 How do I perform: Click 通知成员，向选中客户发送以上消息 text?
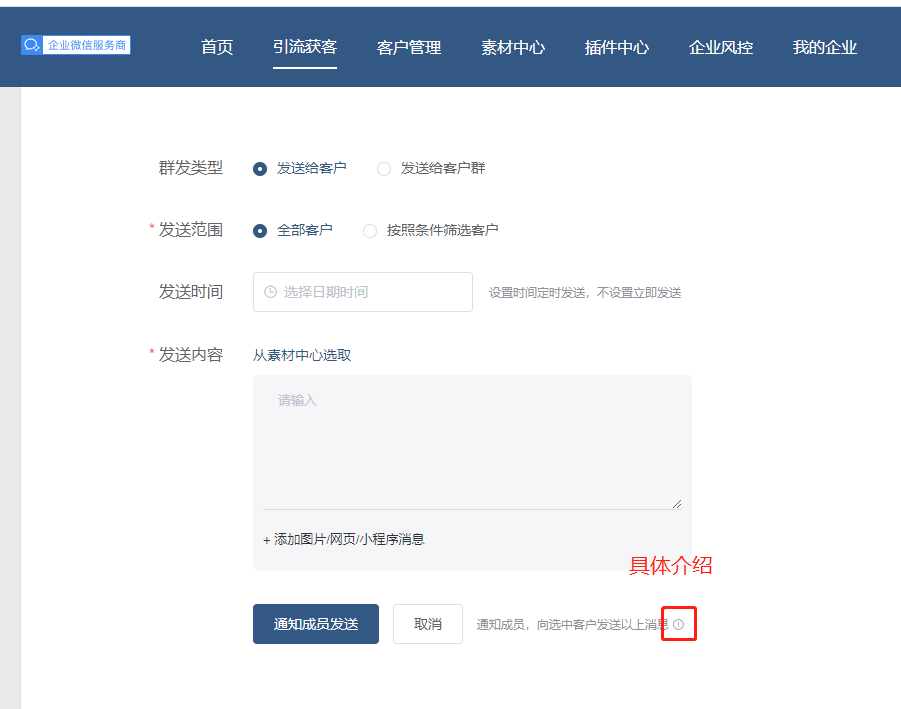pyautogui.click(x=572, y=625)
